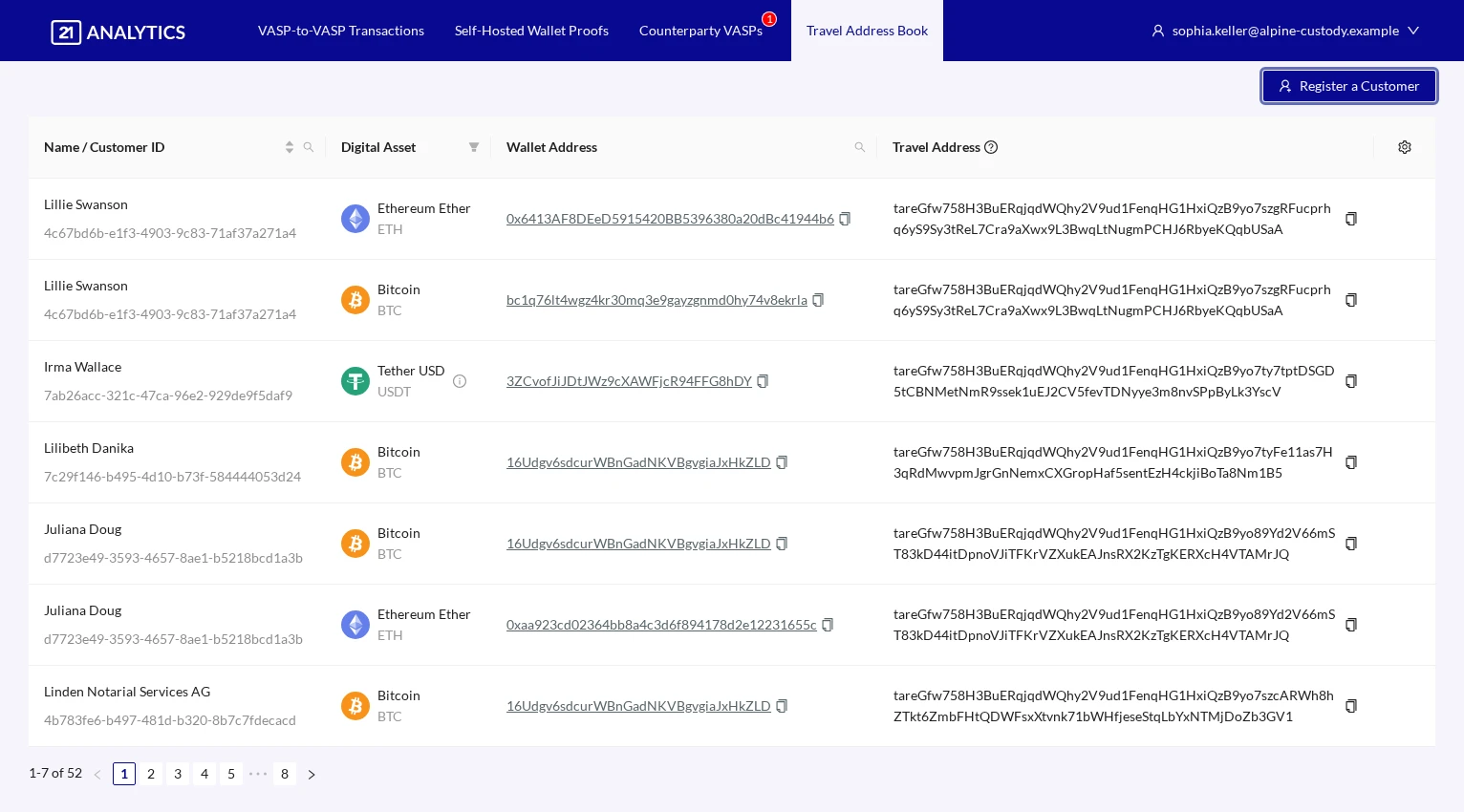Expand the pagination ellipsis for more pages

[258, 774]
